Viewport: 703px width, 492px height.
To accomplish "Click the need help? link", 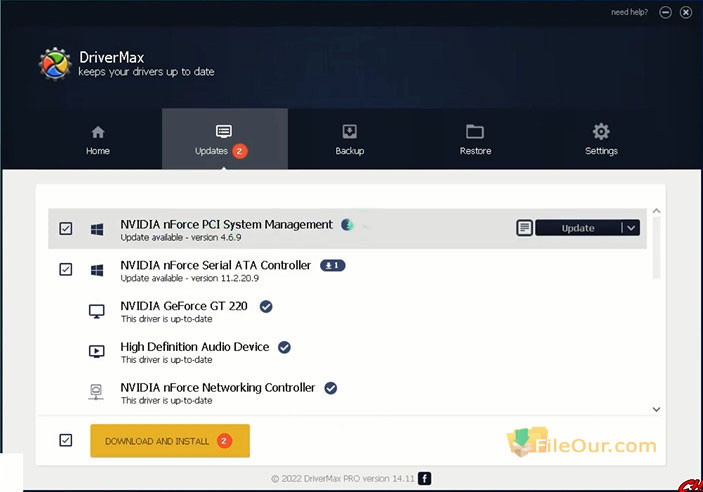I will (x=629, y=13).
